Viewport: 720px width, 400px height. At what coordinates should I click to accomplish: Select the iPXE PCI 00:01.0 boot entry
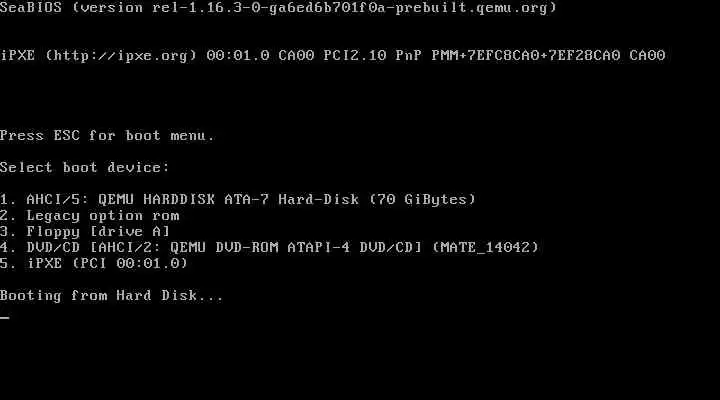coord(94,264)
